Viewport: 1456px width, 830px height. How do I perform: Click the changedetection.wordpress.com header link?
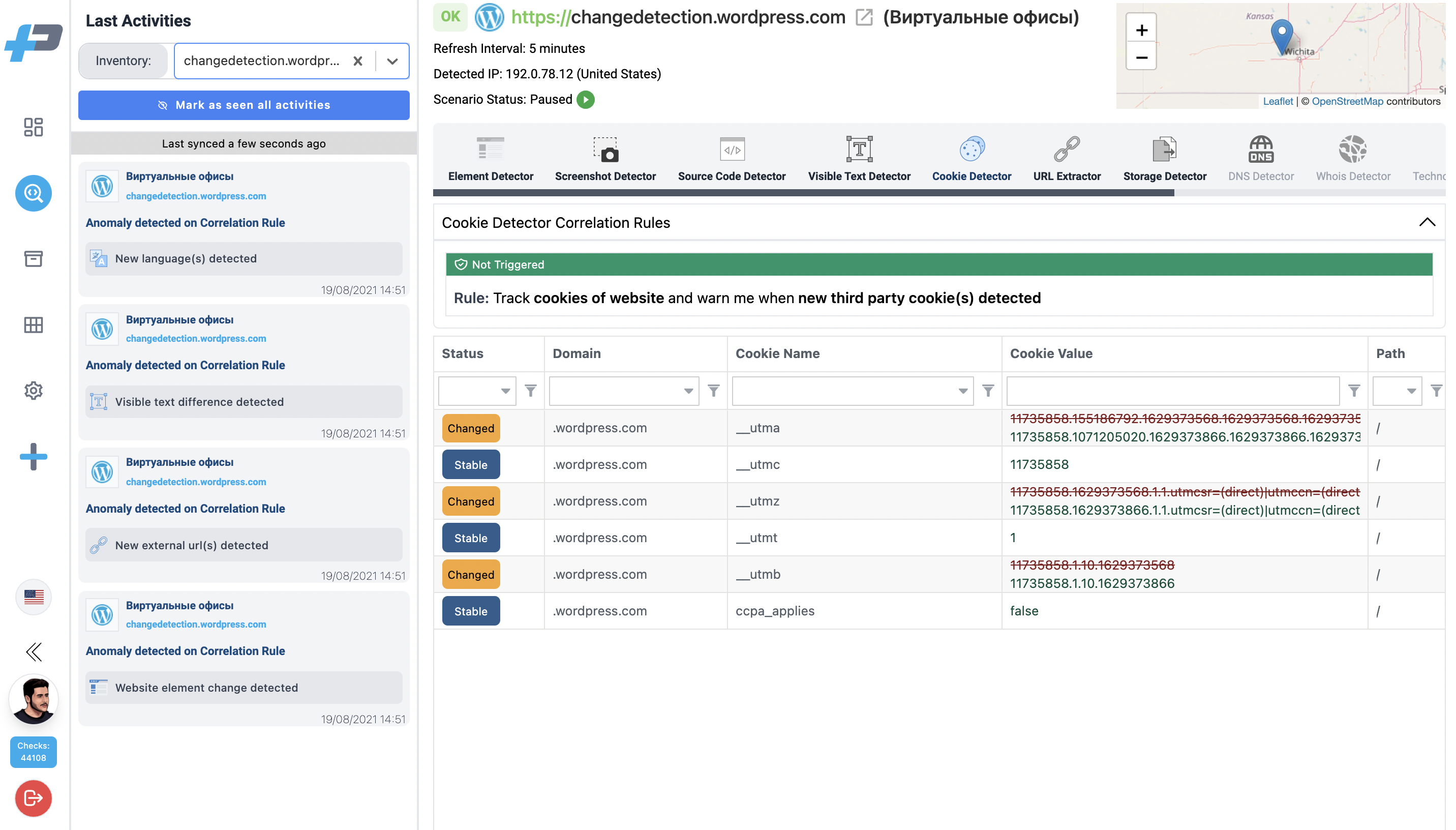click(678, 17)
